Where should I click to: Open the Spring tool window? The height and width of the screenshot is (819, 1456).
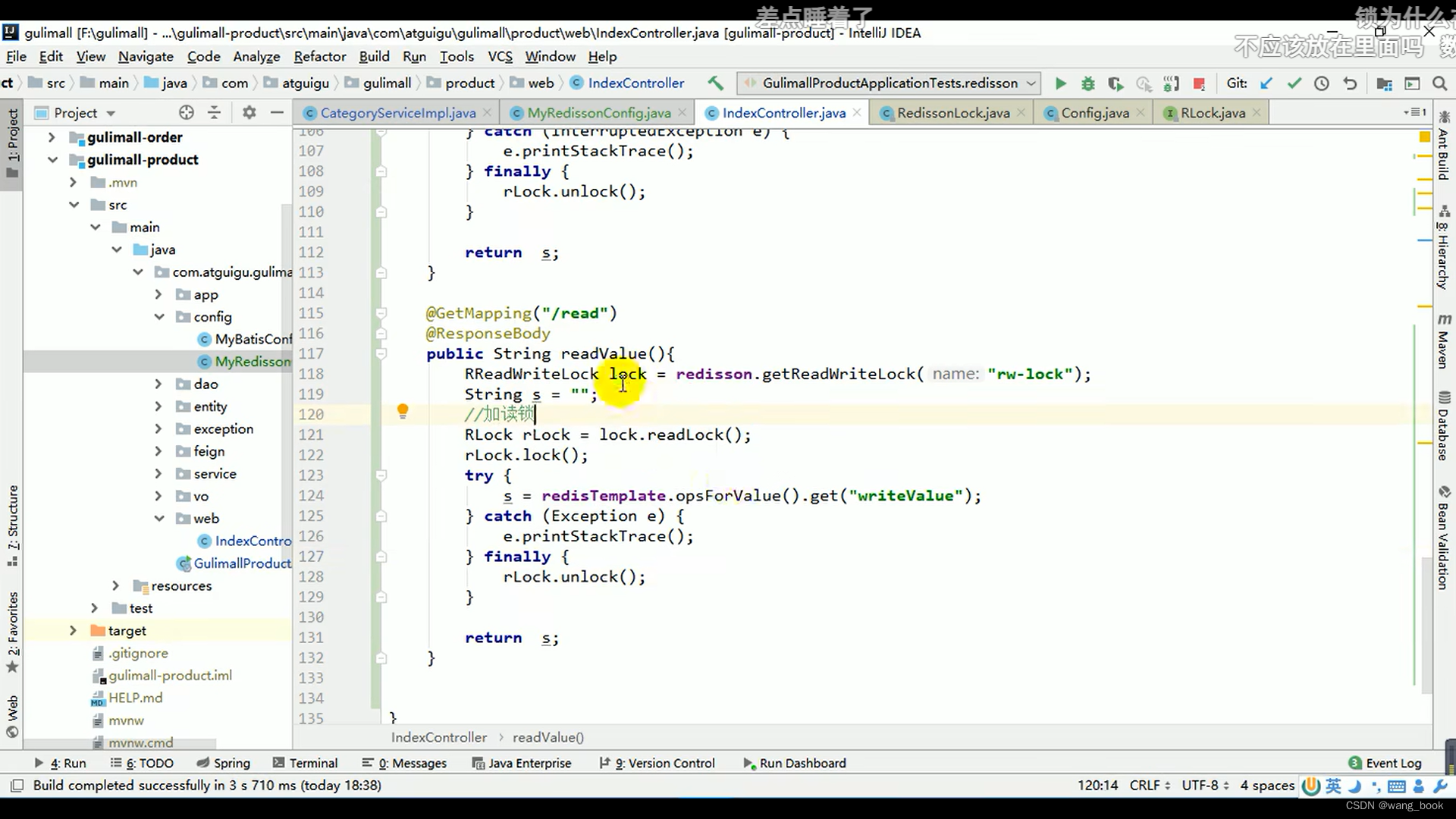pyautogui.click(x=223, y=763)
